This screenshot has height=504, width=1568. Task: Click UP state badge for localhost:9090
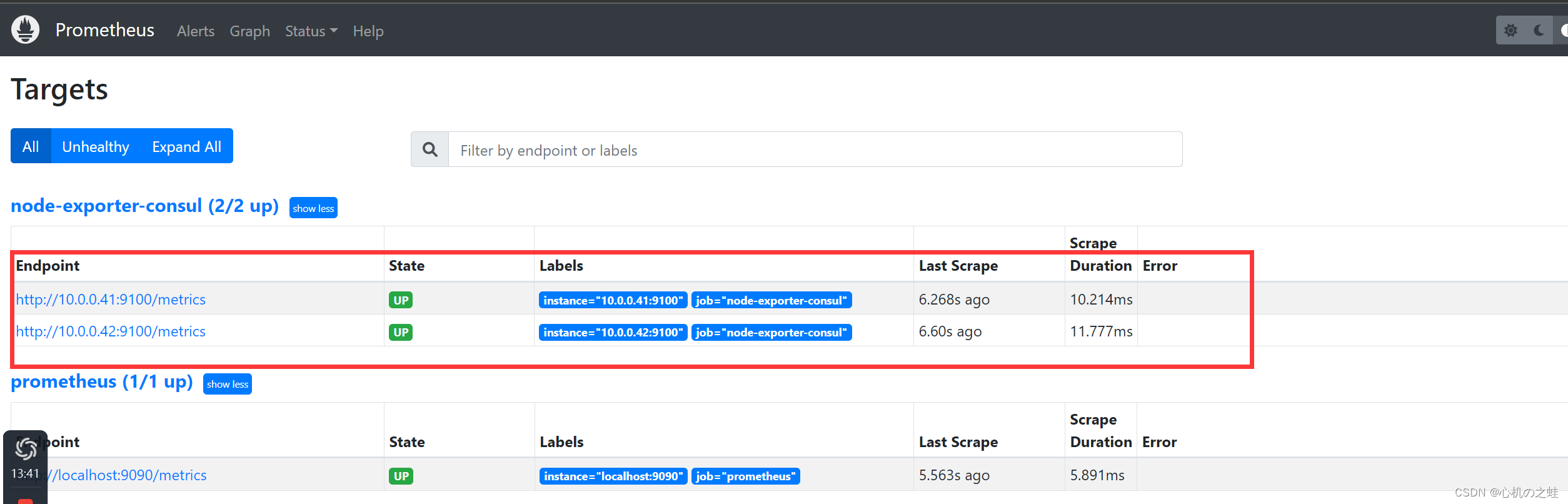(x=401, y=476)
